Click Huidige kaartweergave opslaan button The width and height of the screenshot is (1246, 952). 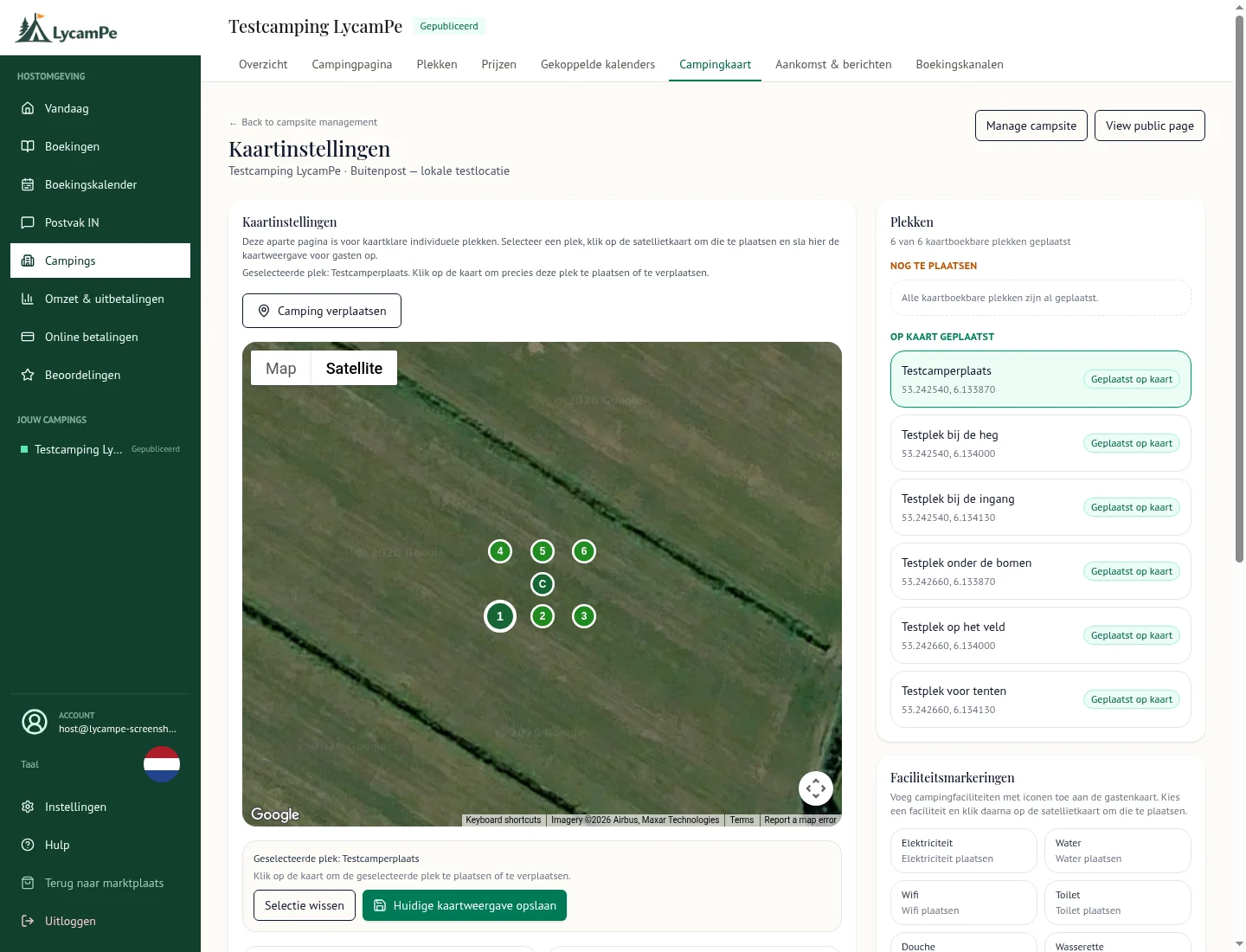[x=465, y=905]
